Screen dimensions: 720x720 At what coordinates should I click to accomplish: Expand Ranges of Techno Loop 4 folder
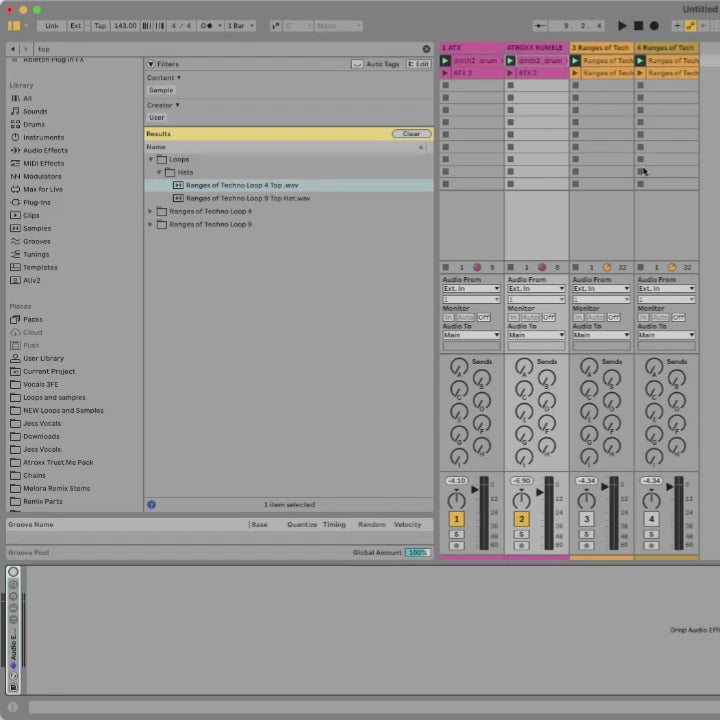(x=151, y=211)
